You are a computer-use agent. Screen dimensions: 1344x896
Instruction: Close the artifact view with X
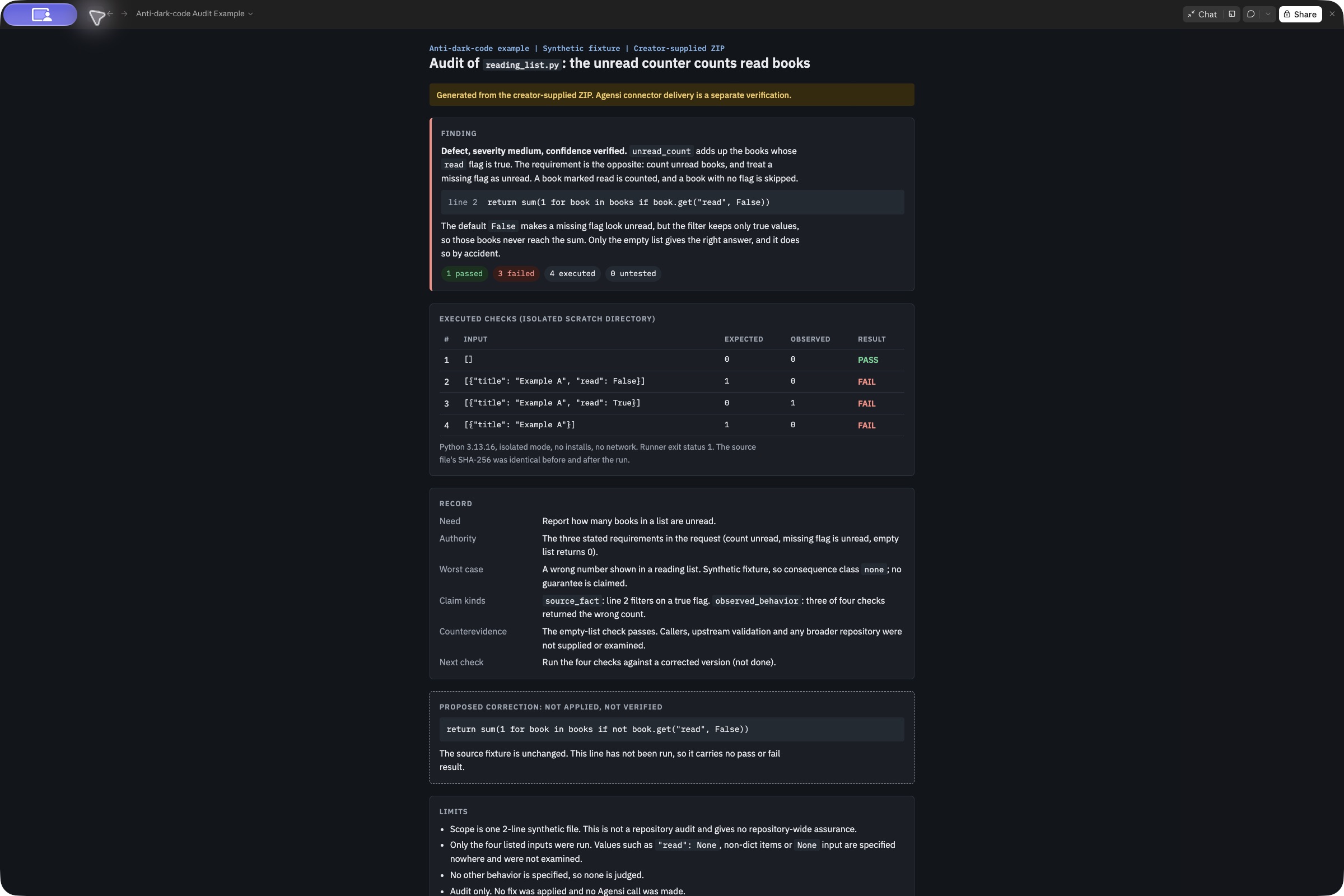coord(1332,13)
